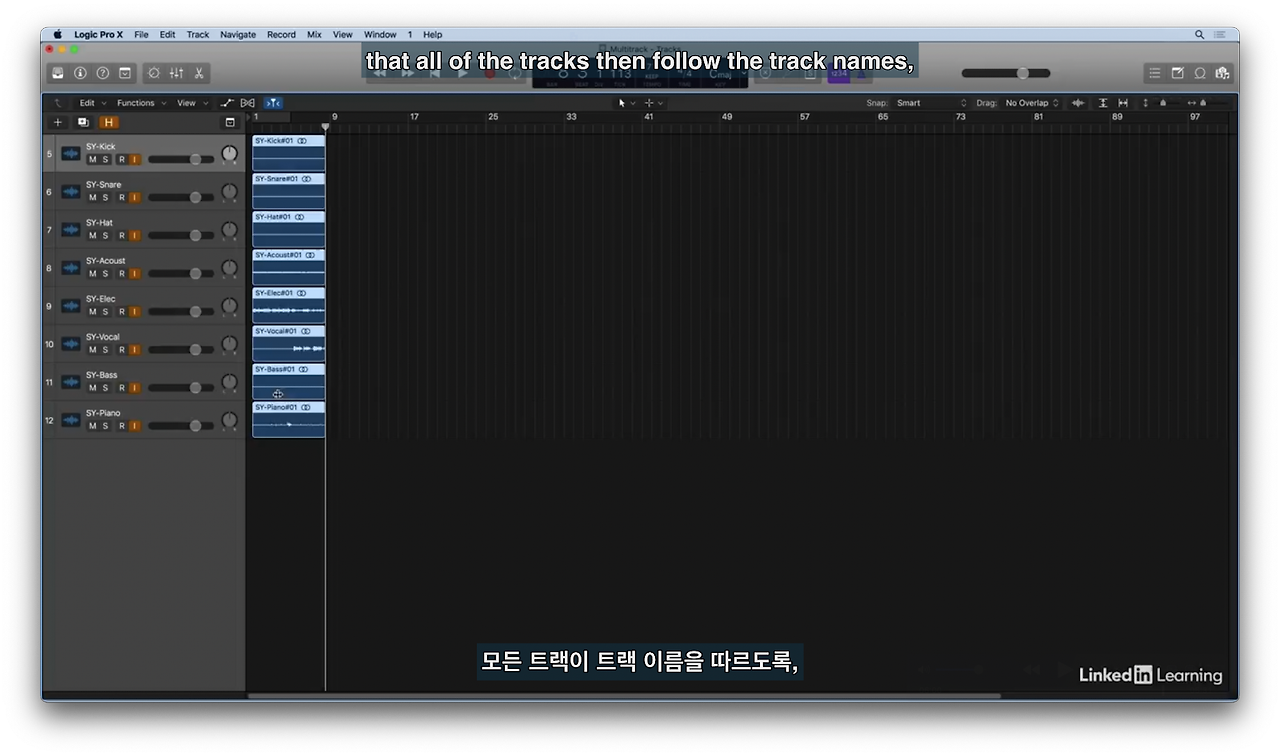Mute the SY-Kick track
Screen dimensions: 1280x756
tap(93, 160)
